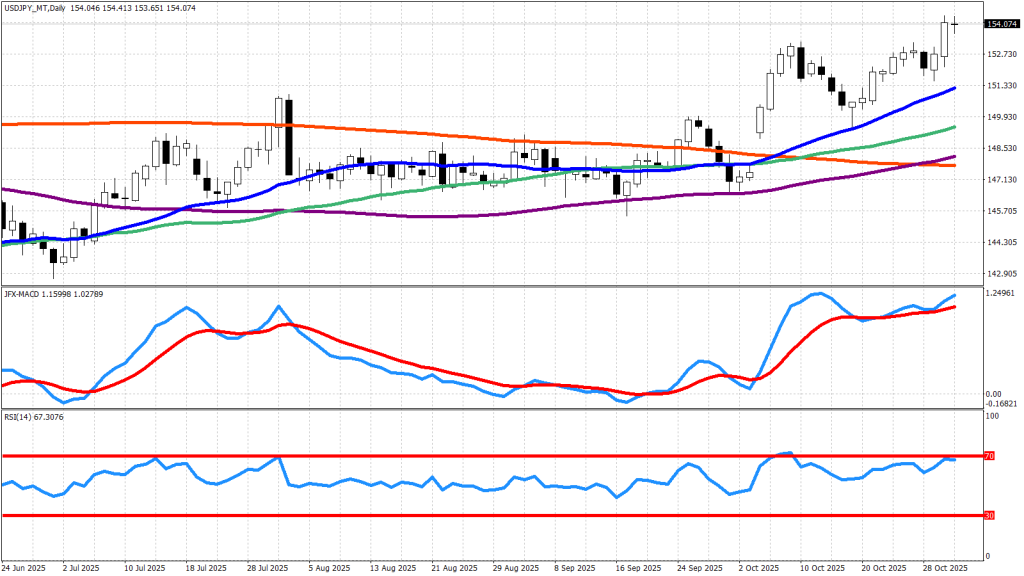Click the current price label 154.074
This screenshot has height=576, width=1024.
click(x=1002, y=24)
